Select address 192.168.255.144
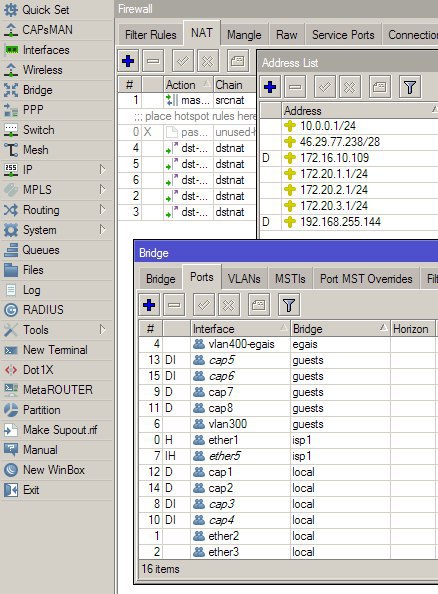438x594 pixels. tap(349, 222)
